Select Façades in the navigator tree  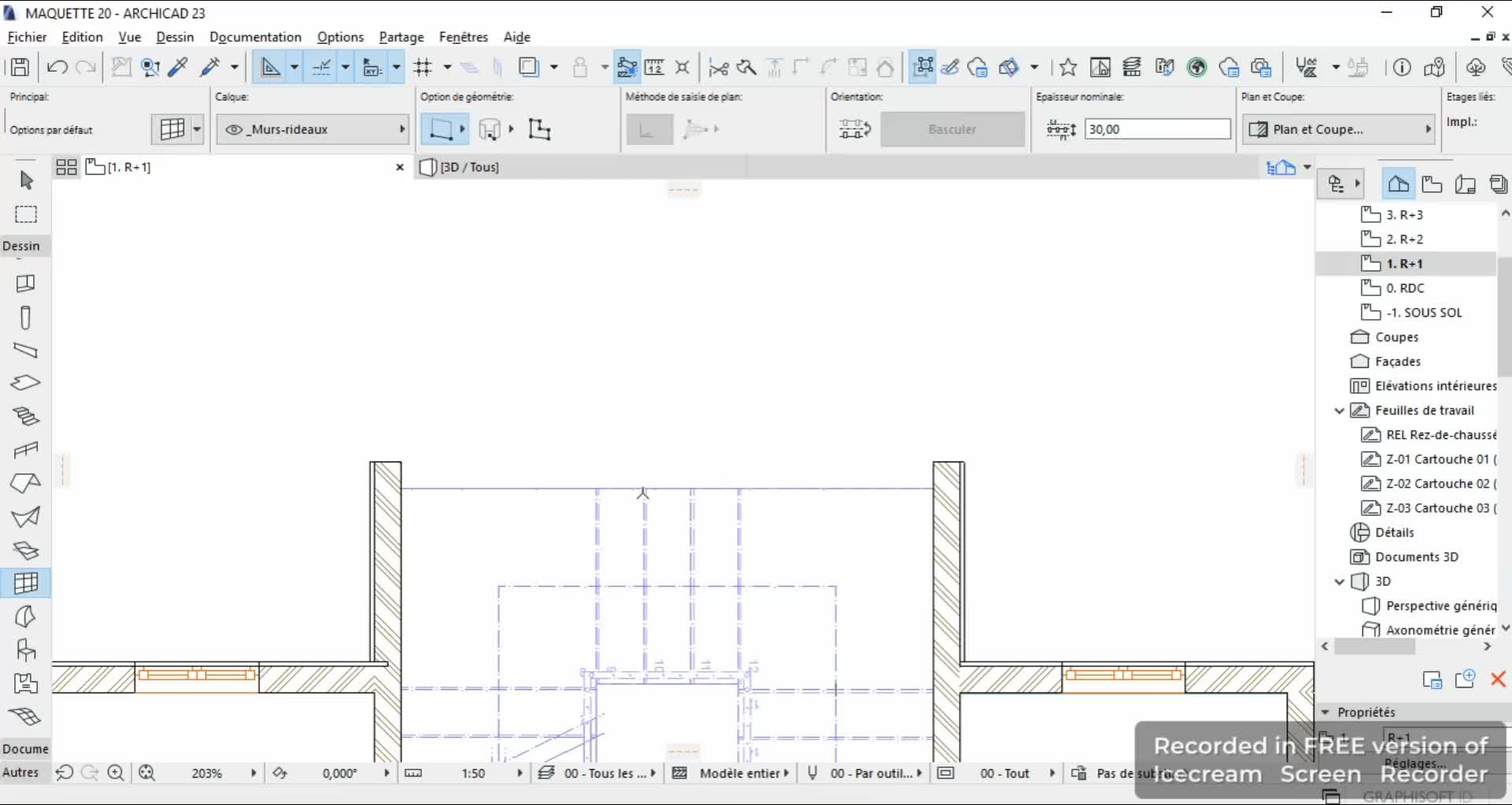pos(1398,362)
